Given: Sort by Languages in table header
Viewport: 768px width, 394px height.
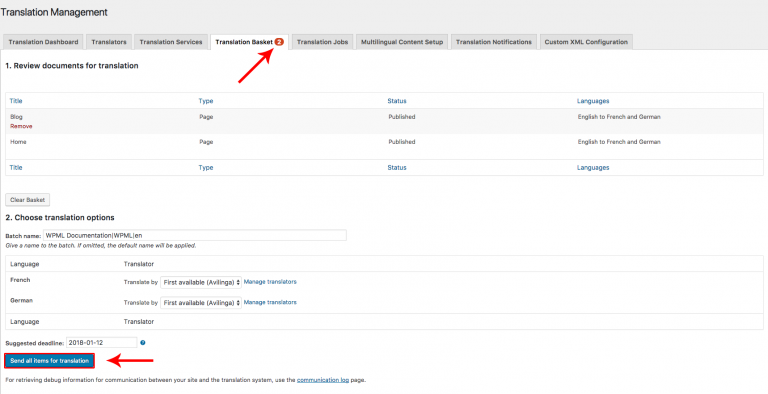Looking at the screenshot, I should coord(593,101).
